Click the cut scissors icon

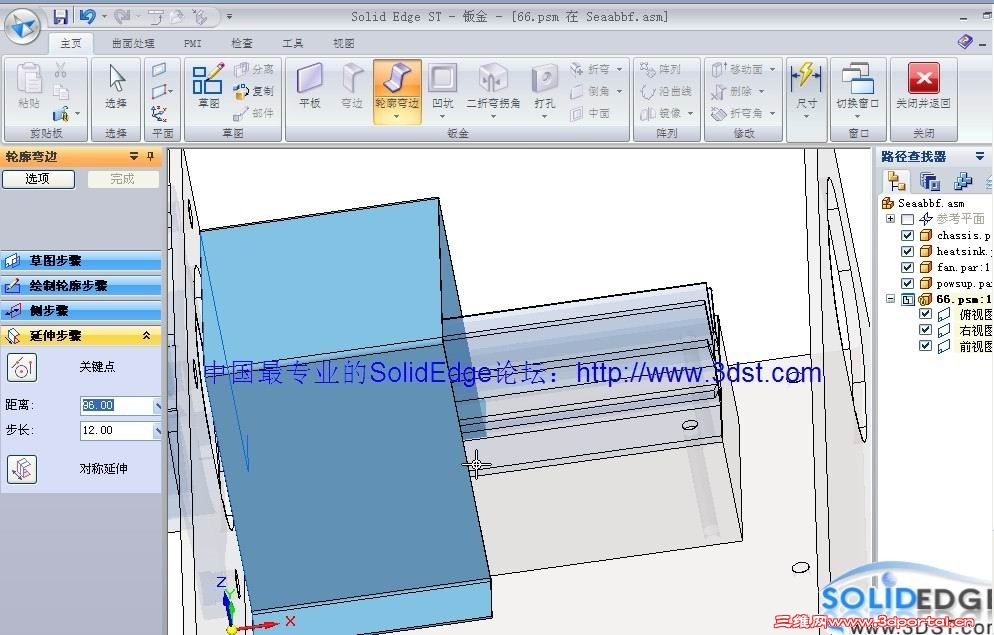click(x=60, y=69)
